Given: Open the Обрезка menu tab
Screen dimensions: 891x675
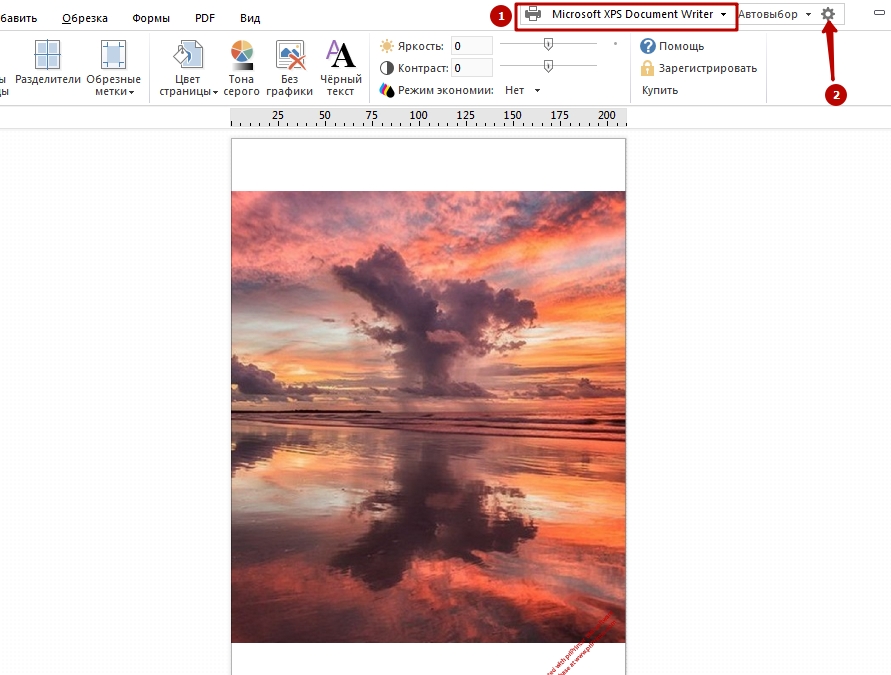Looking at the screenshot, I should pos(84,18).
